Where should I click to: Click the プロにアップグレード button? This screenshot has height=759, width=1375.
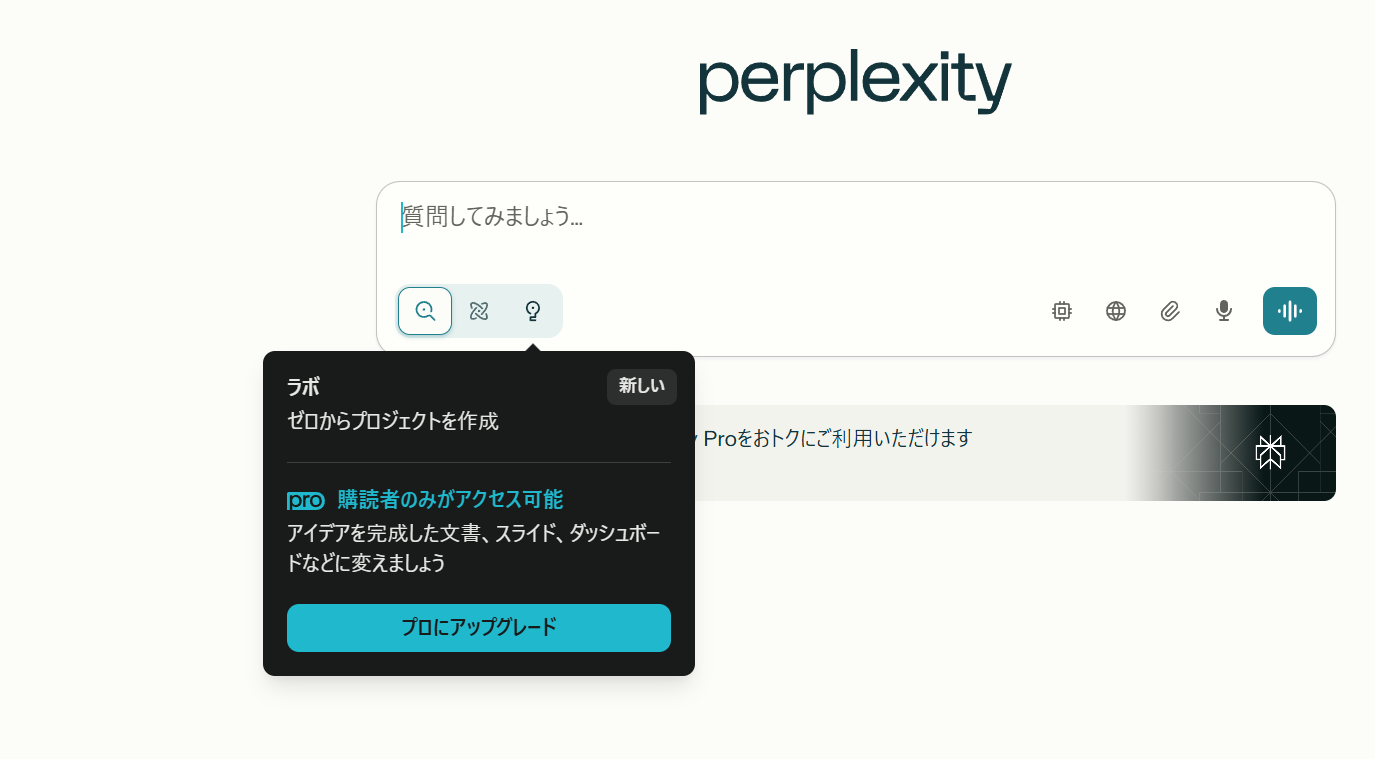click(x=479, y=628)
